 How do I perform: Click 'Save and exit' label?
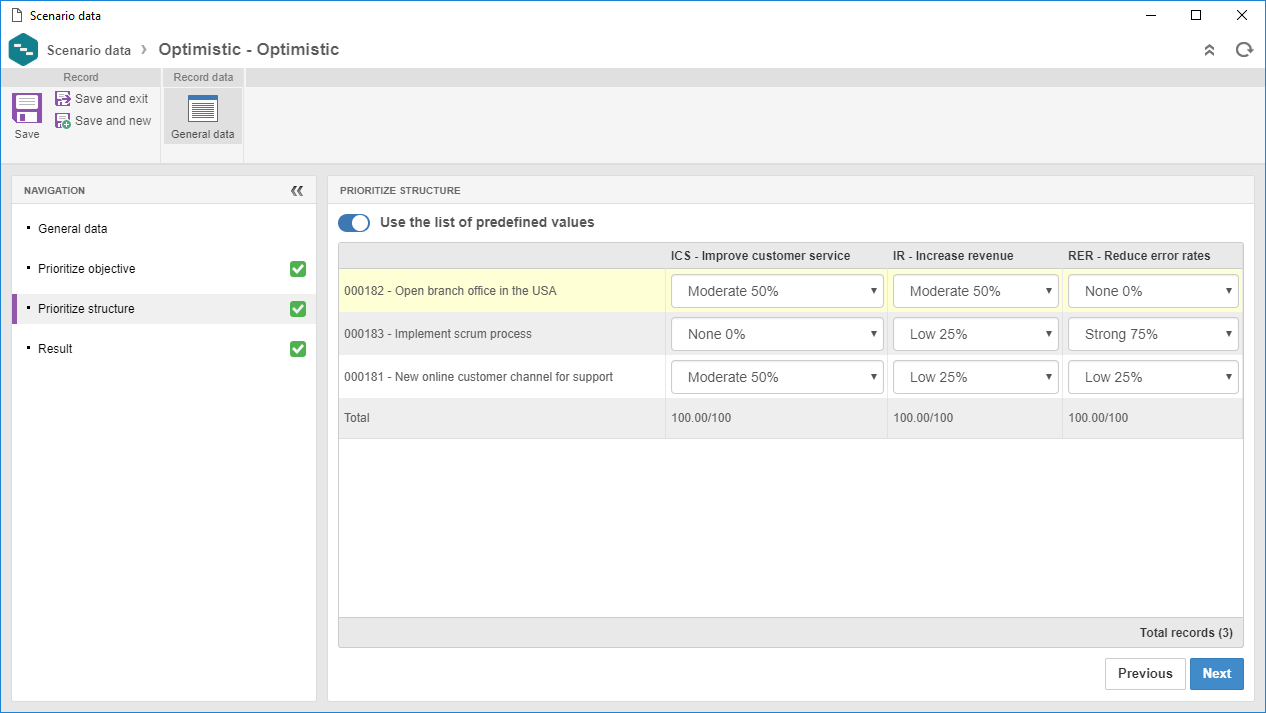111,99
